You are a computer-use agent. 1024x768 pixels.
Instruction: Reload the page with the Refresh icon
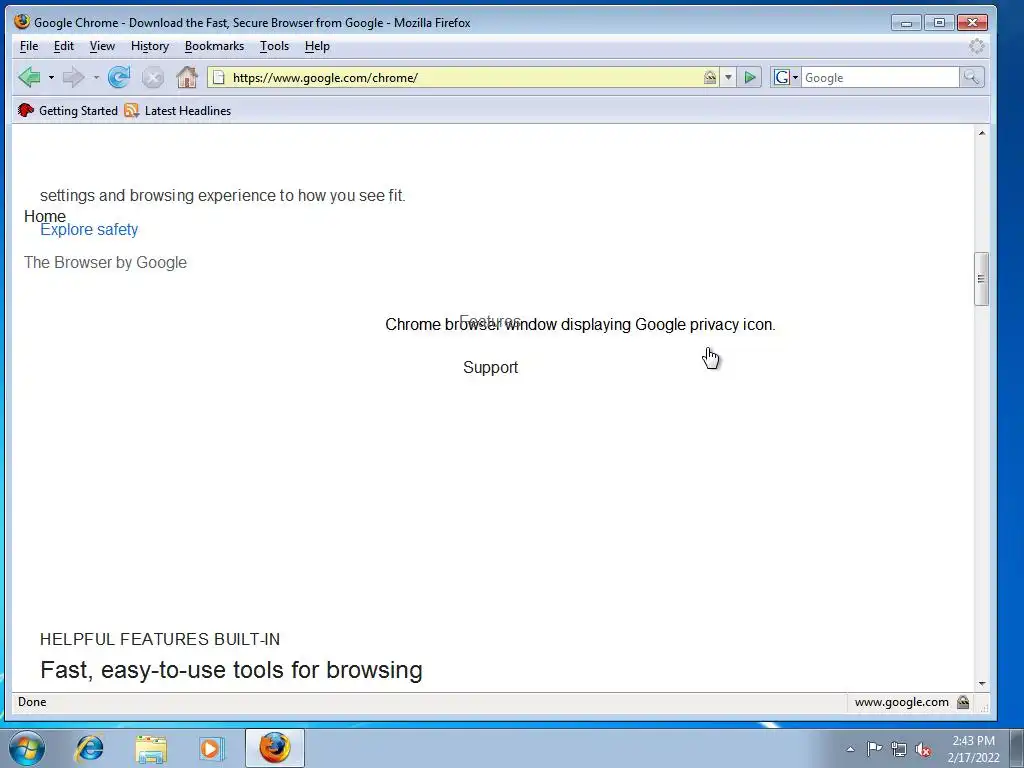point(119,77)
